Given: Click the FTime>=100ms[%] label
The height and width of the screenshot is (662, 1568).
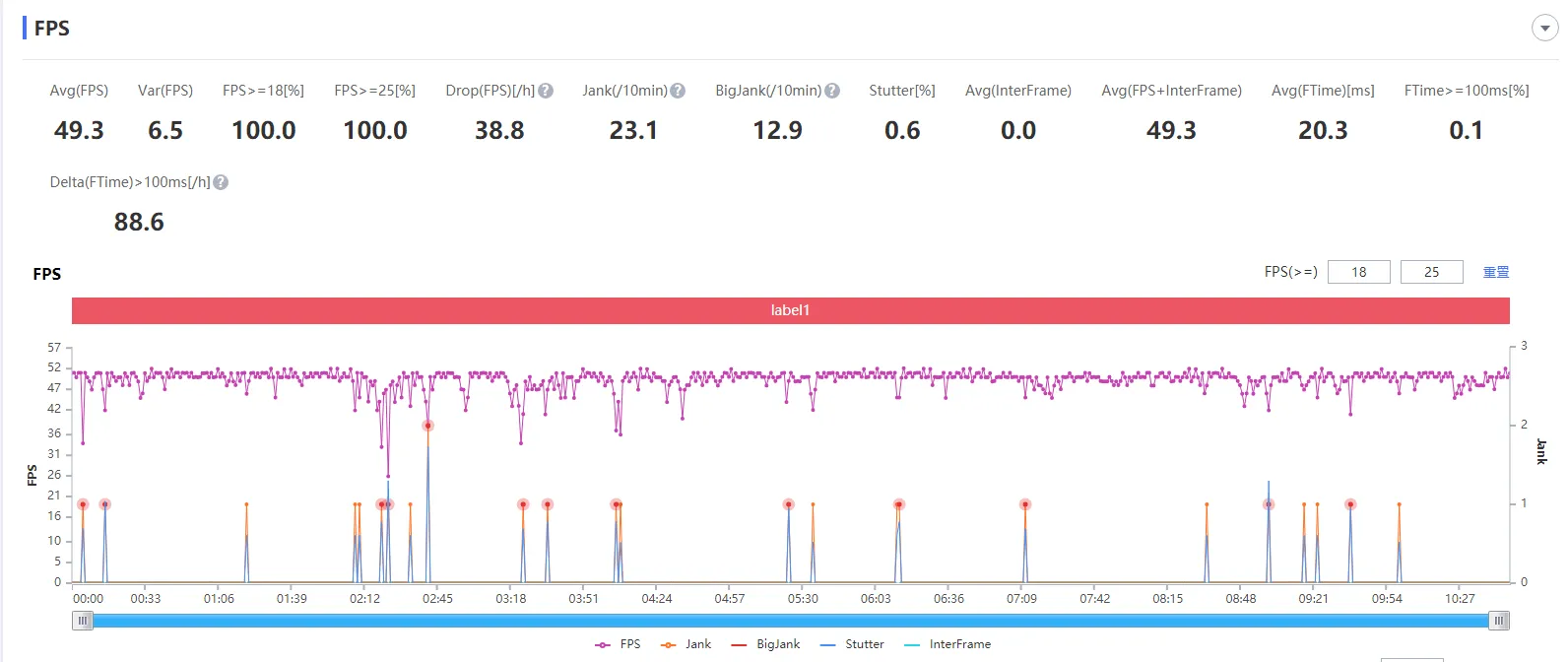Looking at the screenshot, I should click(1467, 91).
